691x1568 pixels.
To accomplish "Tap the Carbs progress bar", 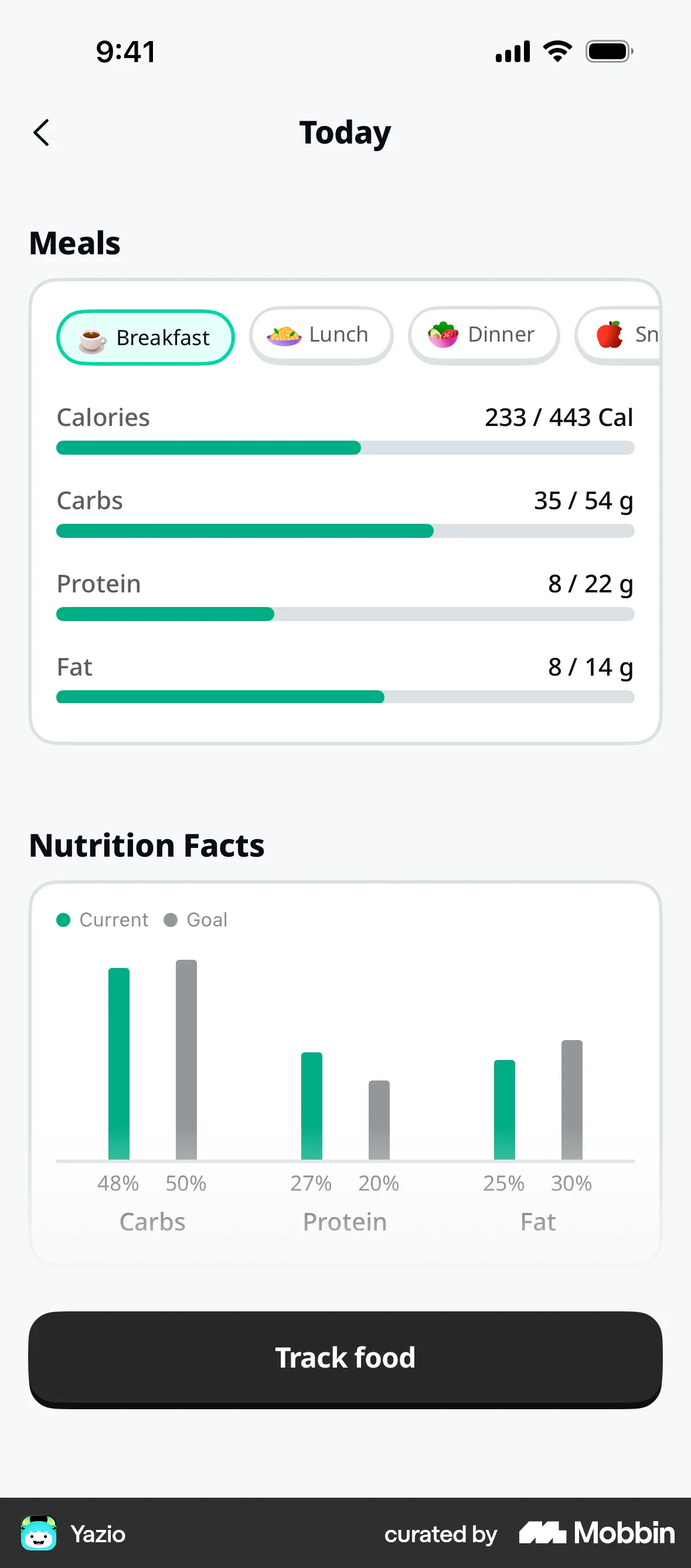I will click(345, 531).
